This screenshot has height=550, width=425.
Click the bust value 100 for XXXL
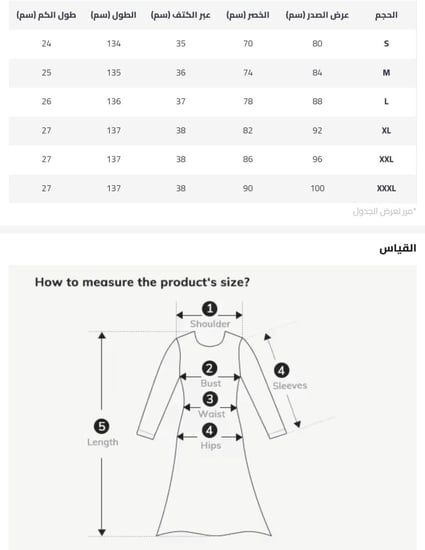click(317, 188)
